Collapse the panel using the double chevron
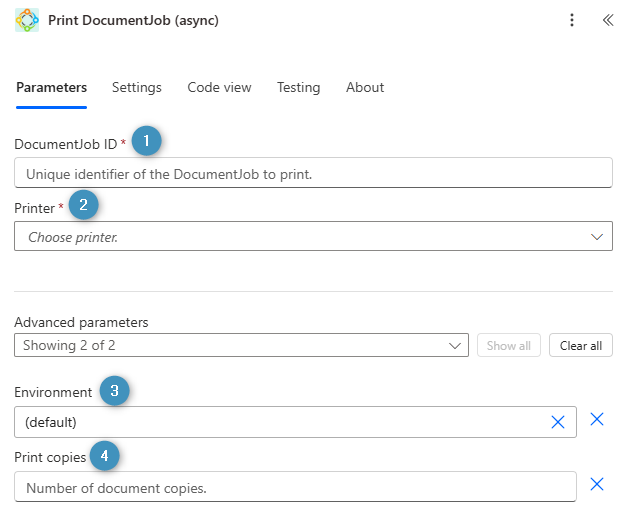Image resolution: width=625 pixels, height=513 pixels. 606,20
